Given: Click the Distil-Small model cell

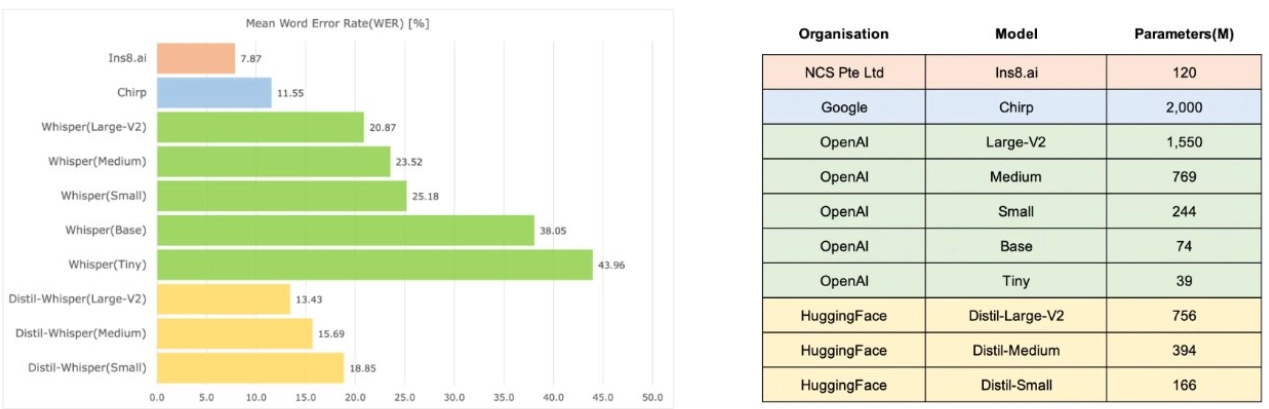Looking at the screenshot, I should tap(1015, 384).
